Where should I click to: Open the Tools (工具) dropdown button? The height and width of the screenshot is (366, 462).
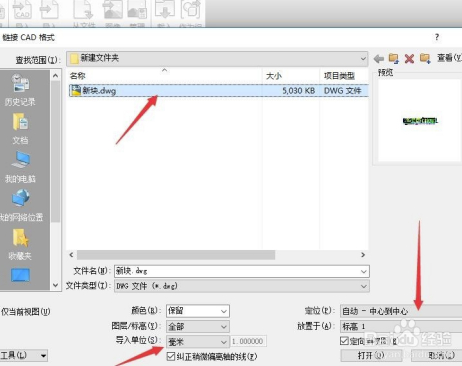[23, 355]
